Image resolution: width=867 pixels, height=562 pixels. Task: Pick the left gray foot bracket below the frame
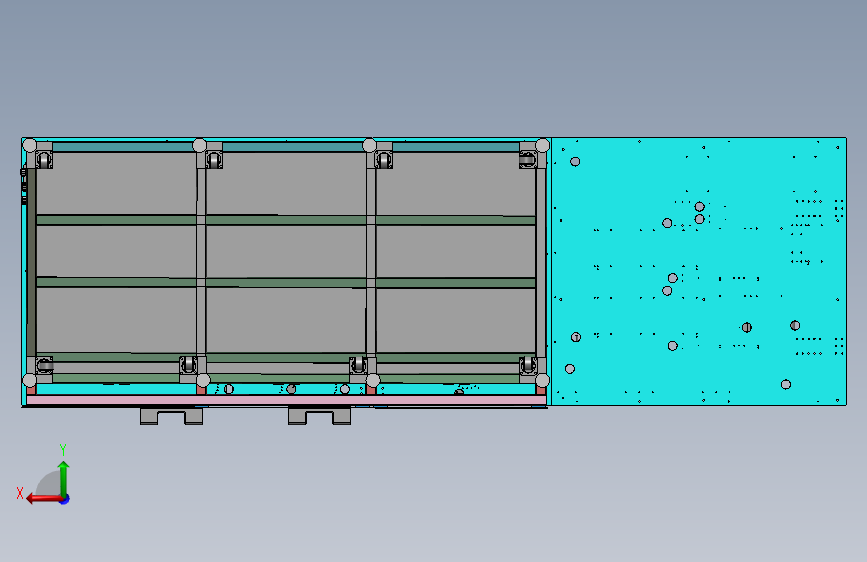tap(171, 416)
